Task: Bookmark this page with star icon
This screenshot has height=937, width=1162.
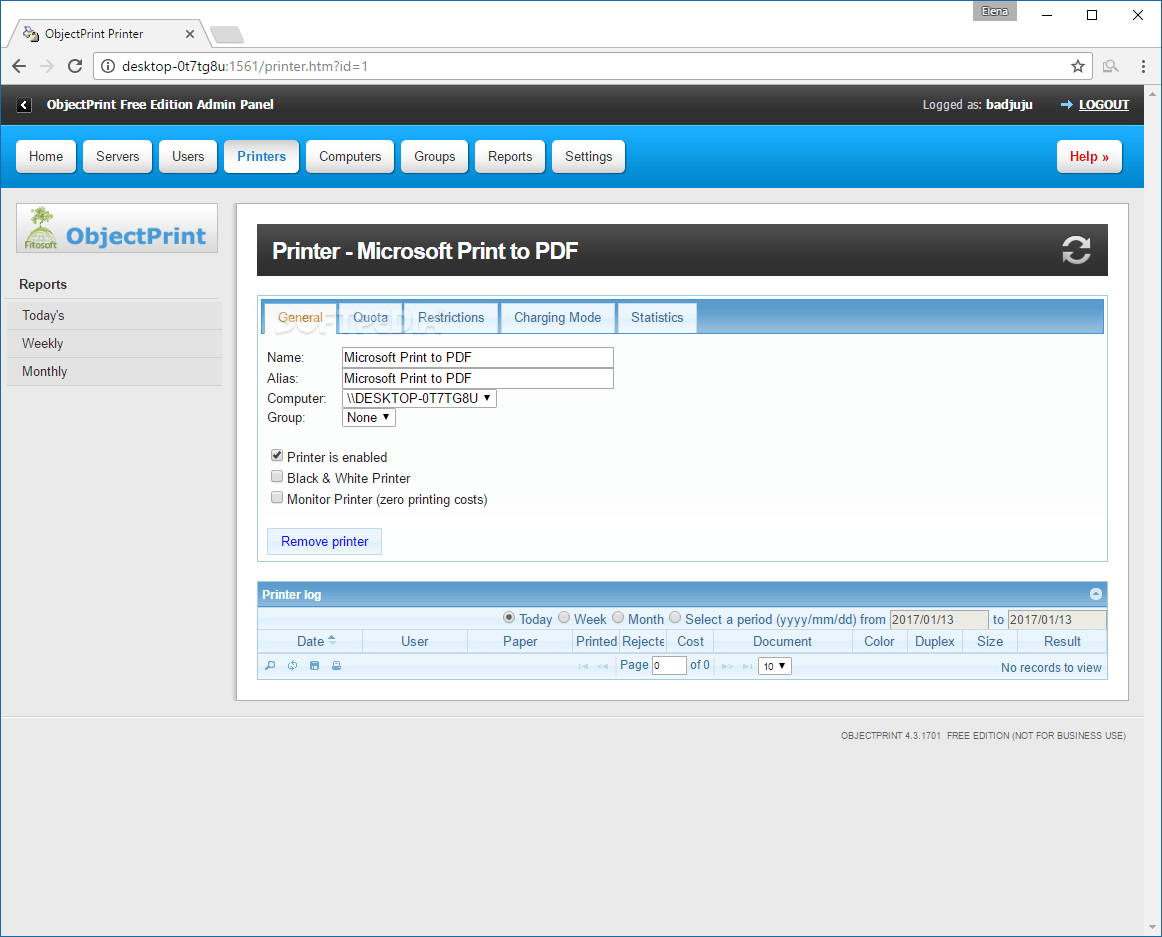Action: pyautogui.click(x=1078, y=66)
